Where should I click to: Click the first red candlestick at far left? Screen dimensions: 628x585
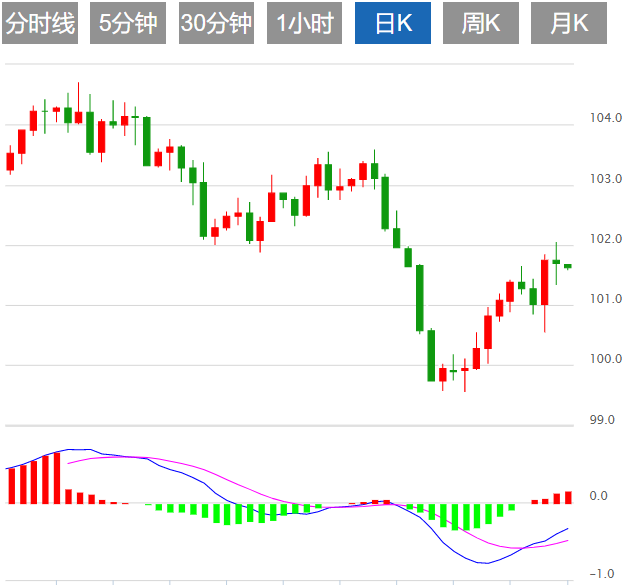click(x=10, y=161)
